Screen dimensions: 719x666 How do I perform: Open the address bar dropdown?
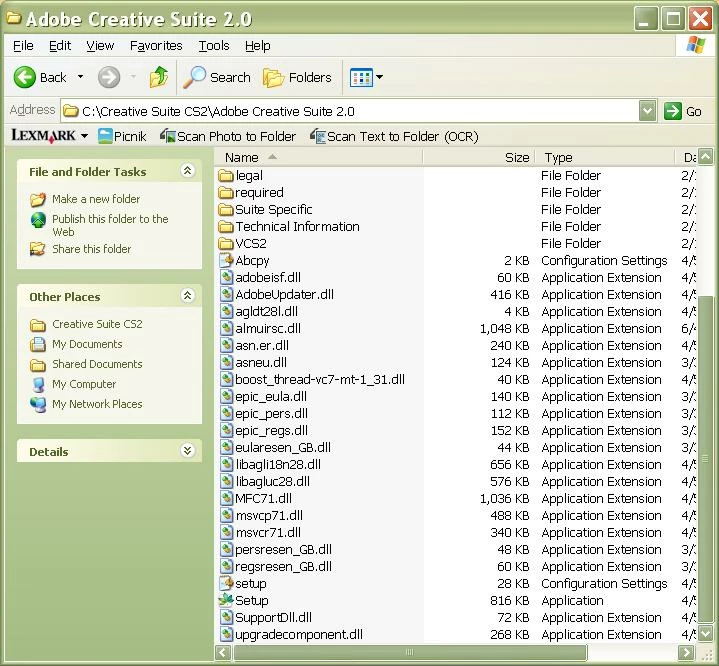[647, 111]
